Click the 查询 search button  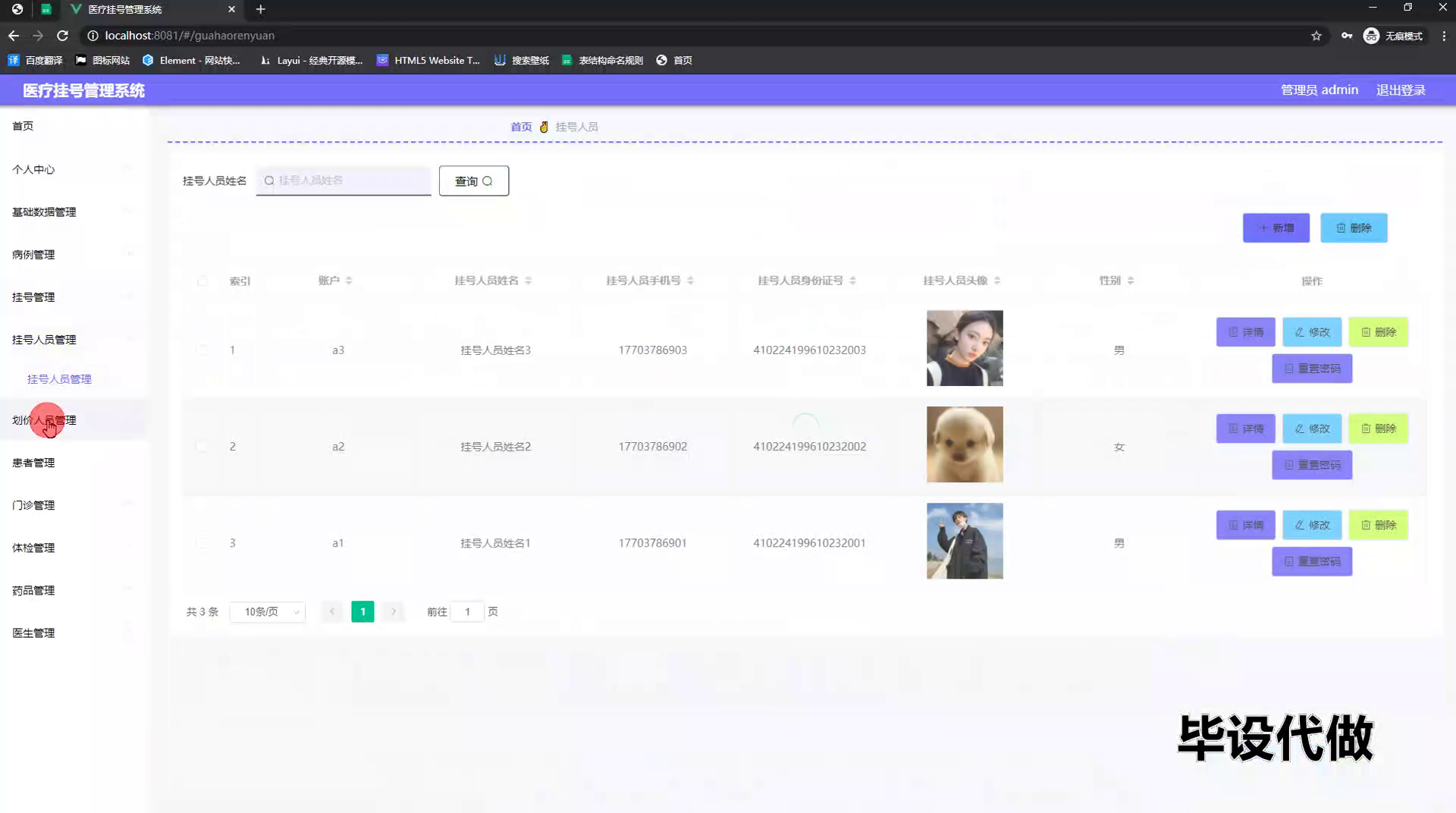(474, 180)
